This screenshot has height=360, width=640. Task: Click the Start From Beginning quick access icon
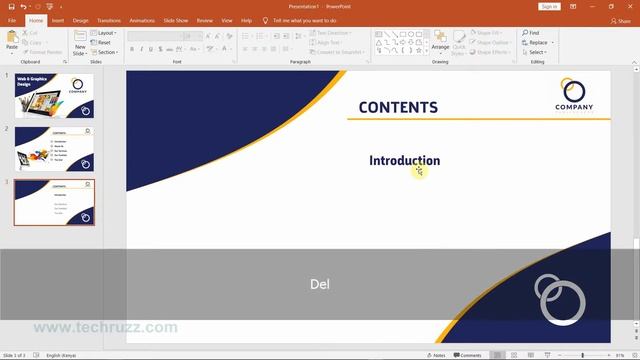click(49, 7)
